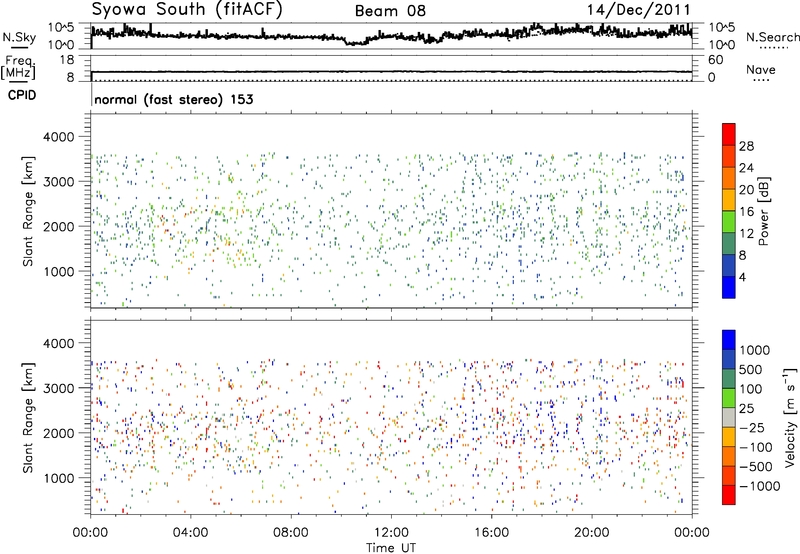This screenshot has height=554, width=800.
Task: Click the noise dip near 10:30 in the N.Sky trace
Action: coord(357,43)
